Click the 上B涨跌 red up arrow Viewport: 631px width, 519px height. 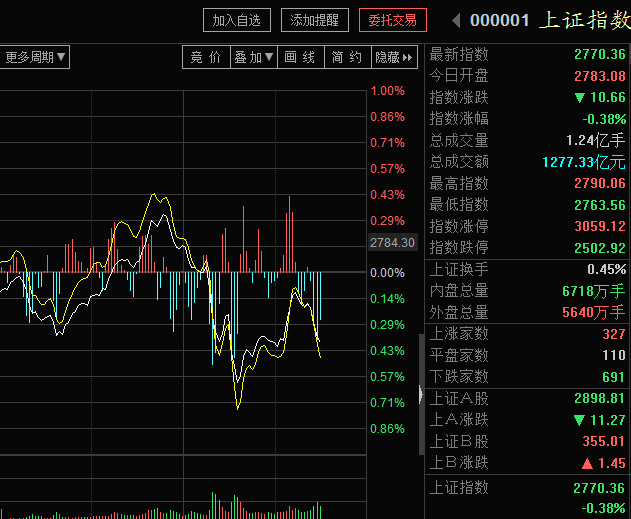pyautogui.click(x=587, y=463)
